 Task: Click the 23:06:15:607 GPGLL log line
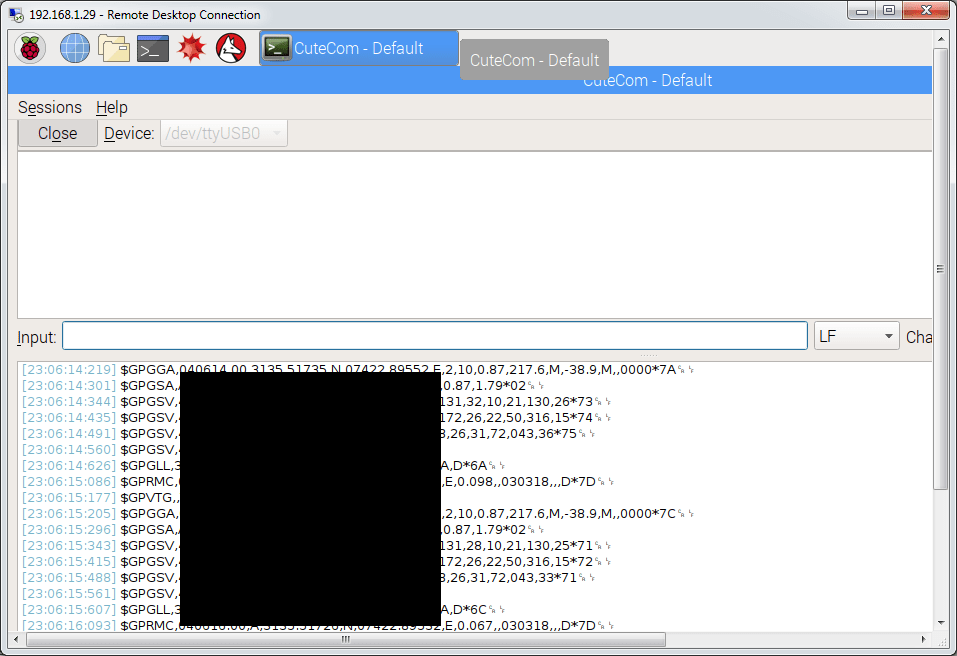(263, 610)
